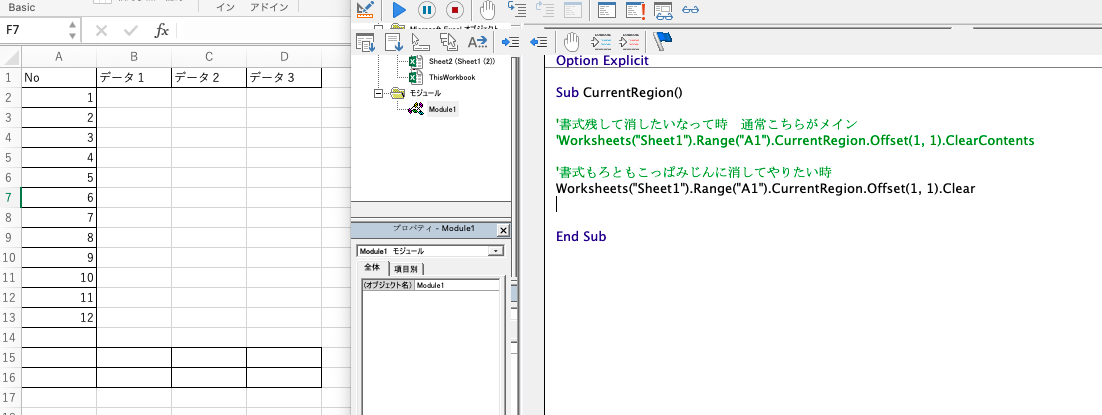Select Sheet2 (Sheet1 (2)) in project tree
The width and height of the screenshot is (1102, 415).
pyautogui.click(x=462, y=60)
